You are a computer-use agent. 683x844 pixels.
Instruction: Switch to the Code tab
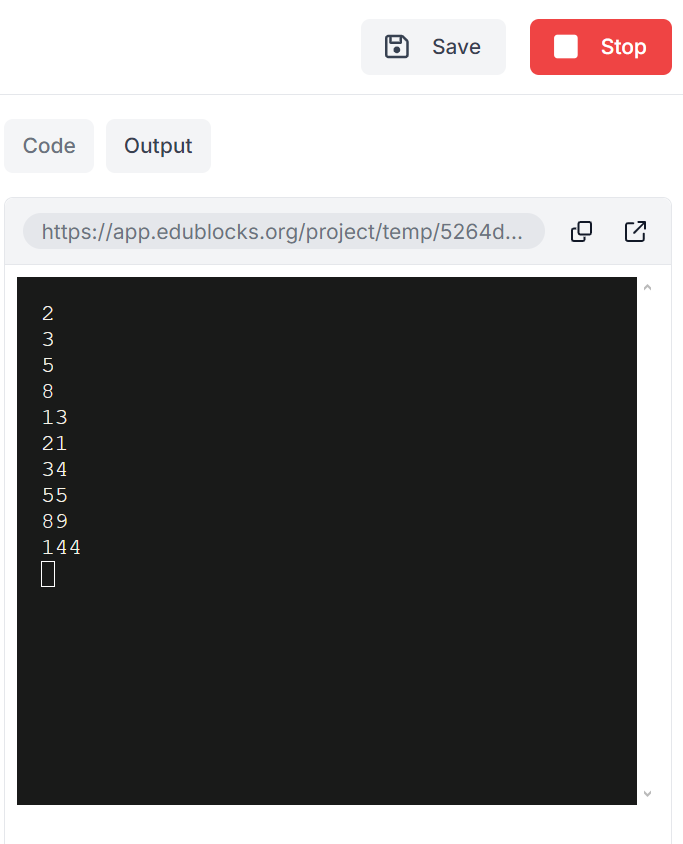[x=49, y=146]
